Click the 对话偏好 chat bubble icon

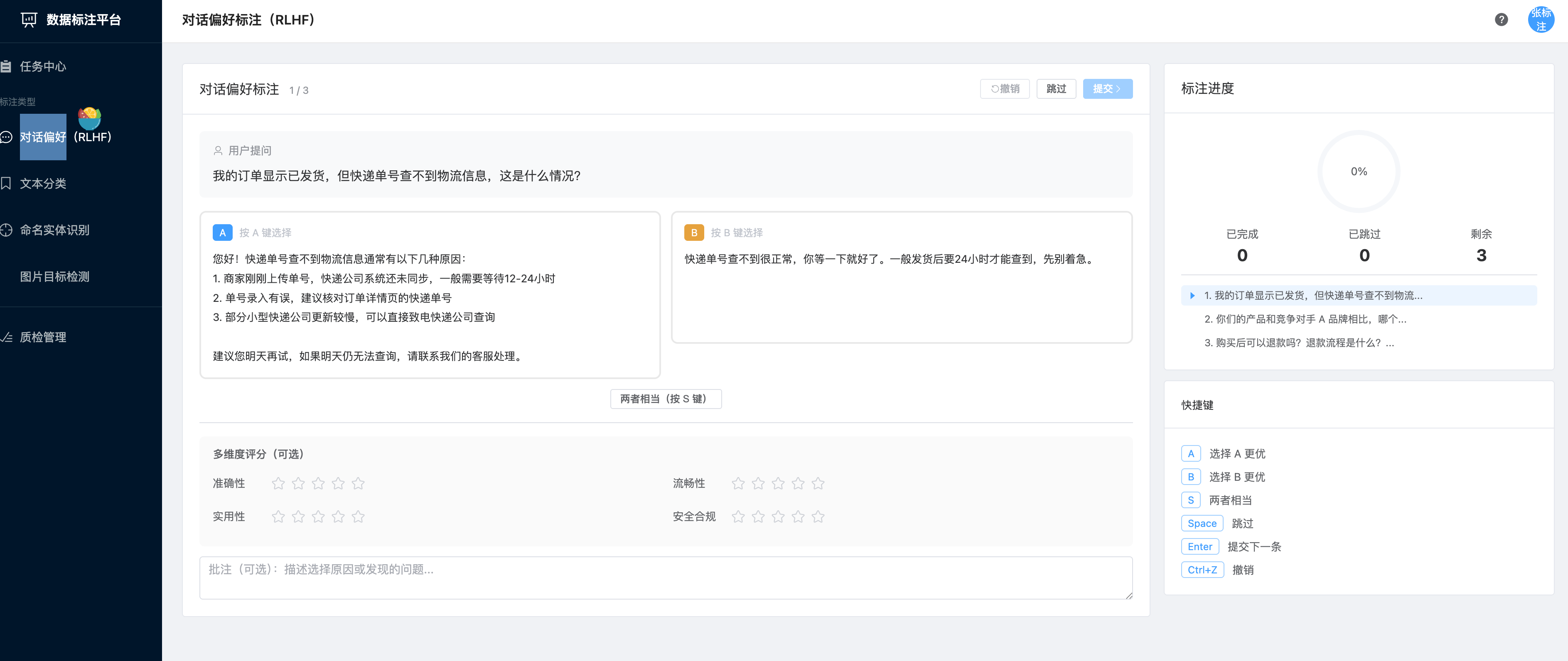6,137
